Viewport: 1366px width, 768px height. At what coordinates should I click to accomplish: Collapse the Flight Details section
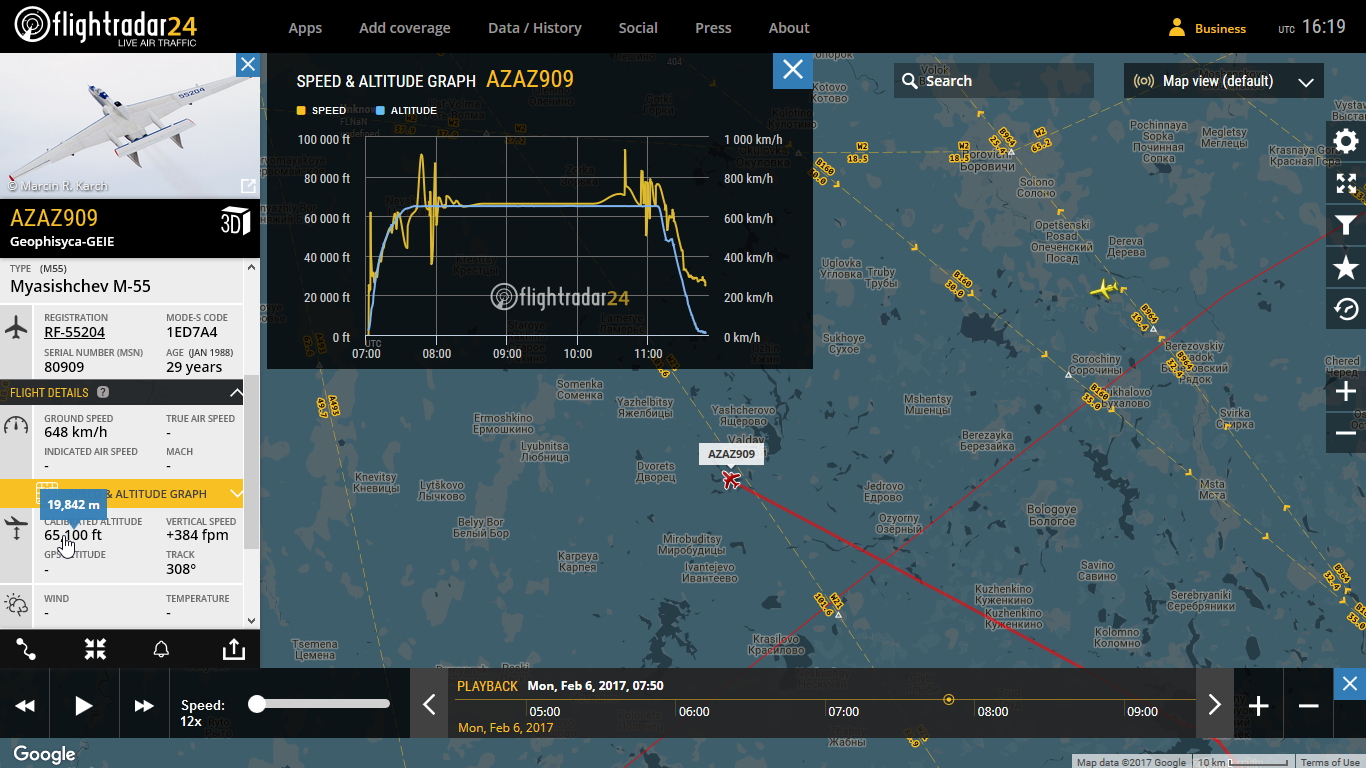coord(236,393)
